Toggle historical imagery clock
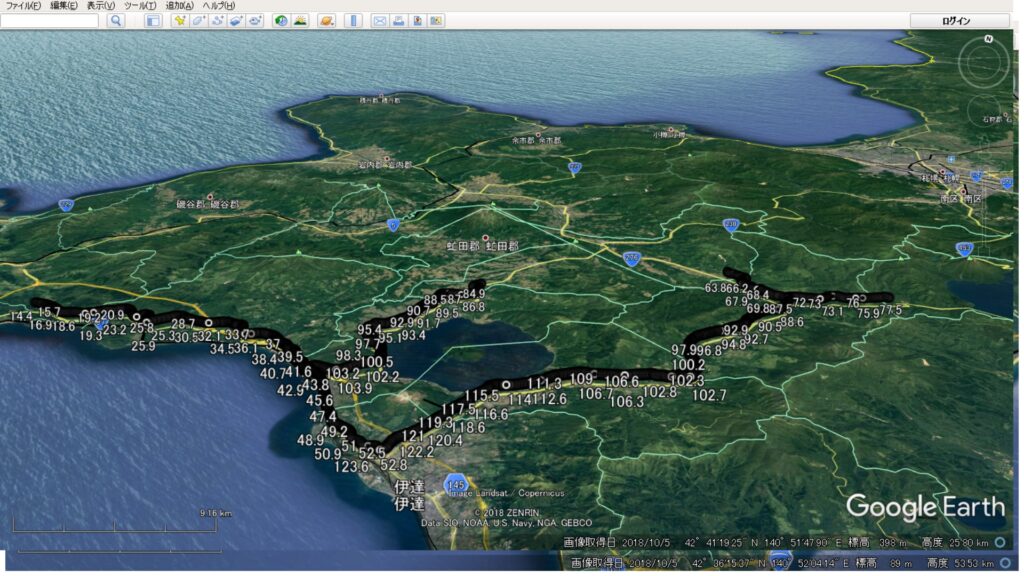Screen dimensions: 1024x576 coord(281,21)
